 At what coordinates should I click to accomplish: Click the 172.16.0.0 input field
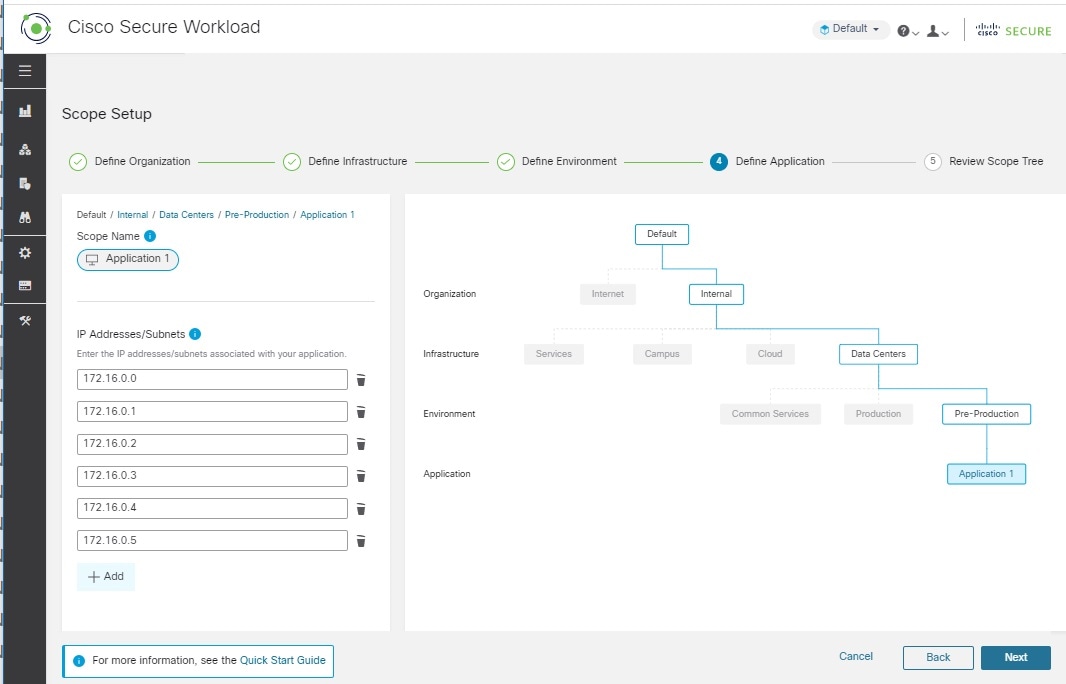pyautogui.click(x=212, y=379)
